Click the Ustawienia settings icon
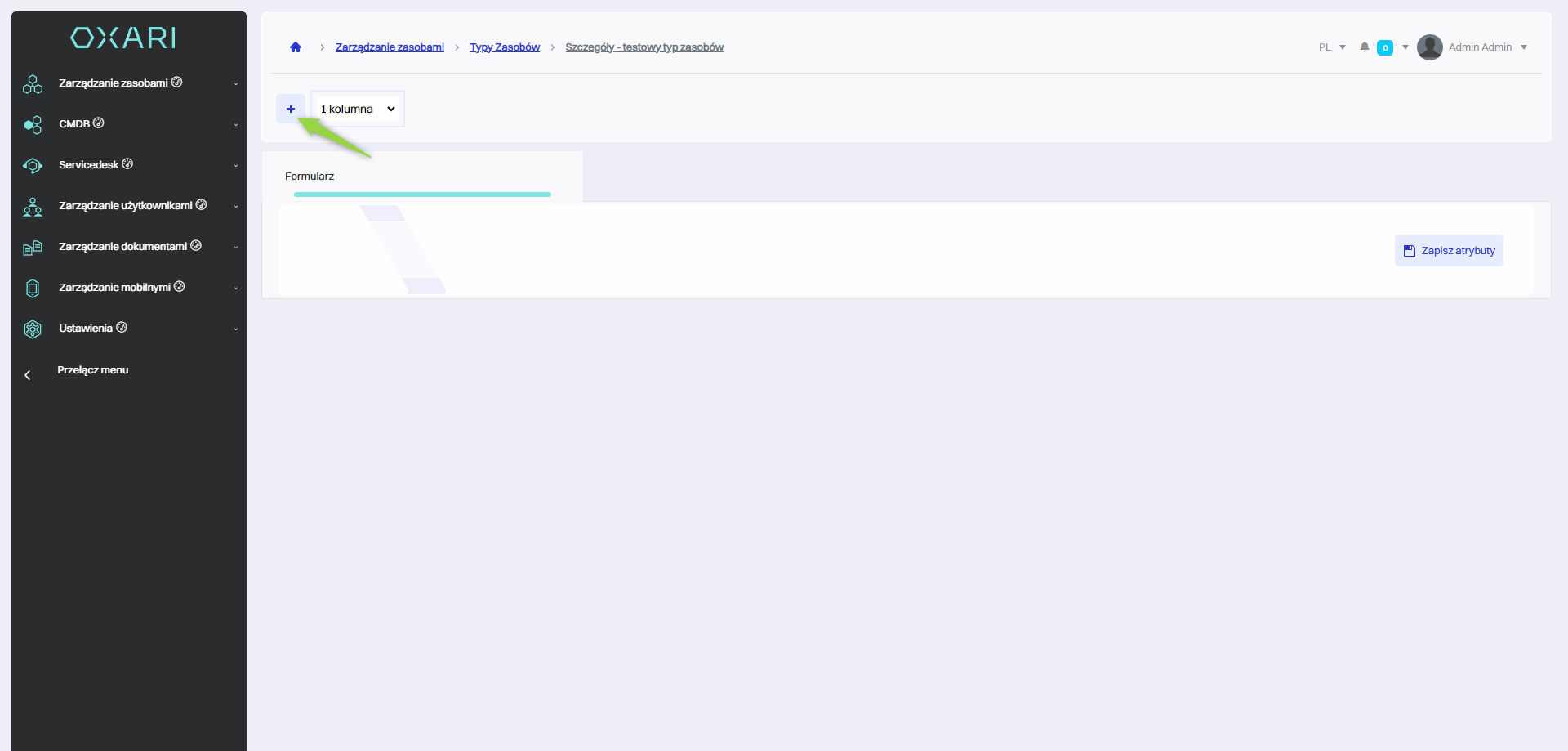The image size is (1568, 751). point(33,329)
